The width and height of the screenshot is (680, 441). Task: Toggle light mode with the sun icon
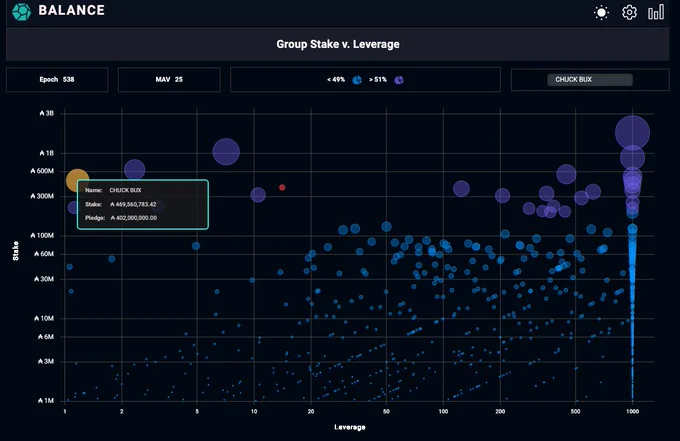coord(601,13)
